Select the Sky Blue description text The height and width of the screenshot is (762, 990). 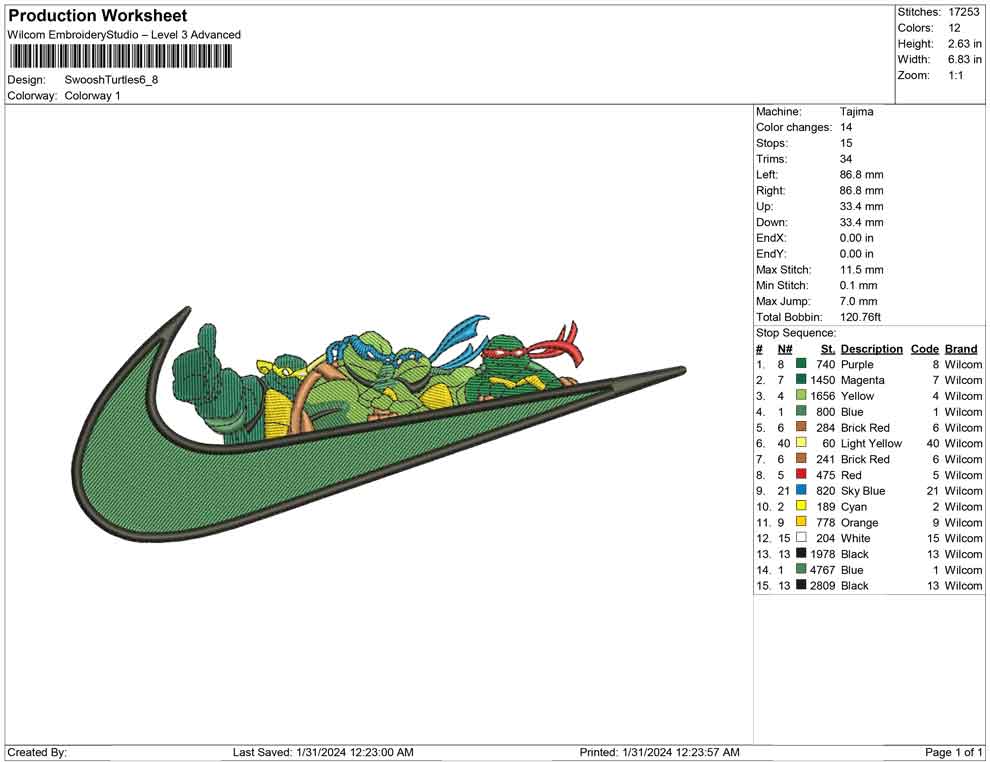(x=863, y=491)
